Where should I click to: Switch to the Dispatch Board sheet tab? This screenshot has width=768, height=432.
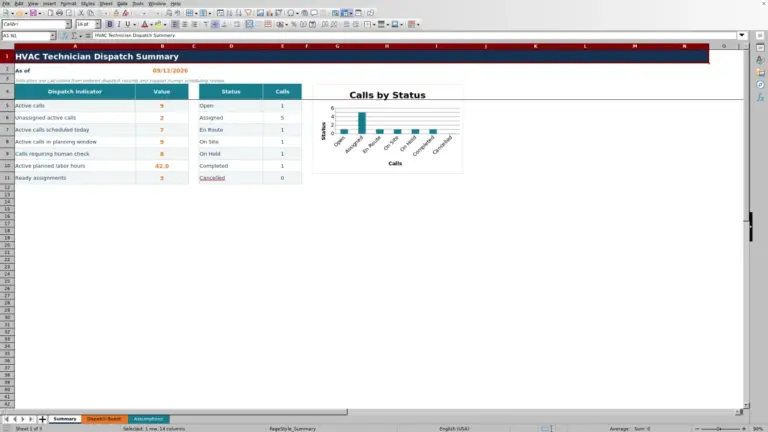(x=104, y=419)
